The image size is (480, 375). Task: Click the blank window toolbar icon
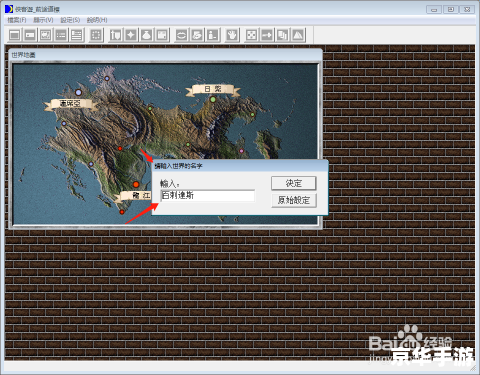pos(14,35)
